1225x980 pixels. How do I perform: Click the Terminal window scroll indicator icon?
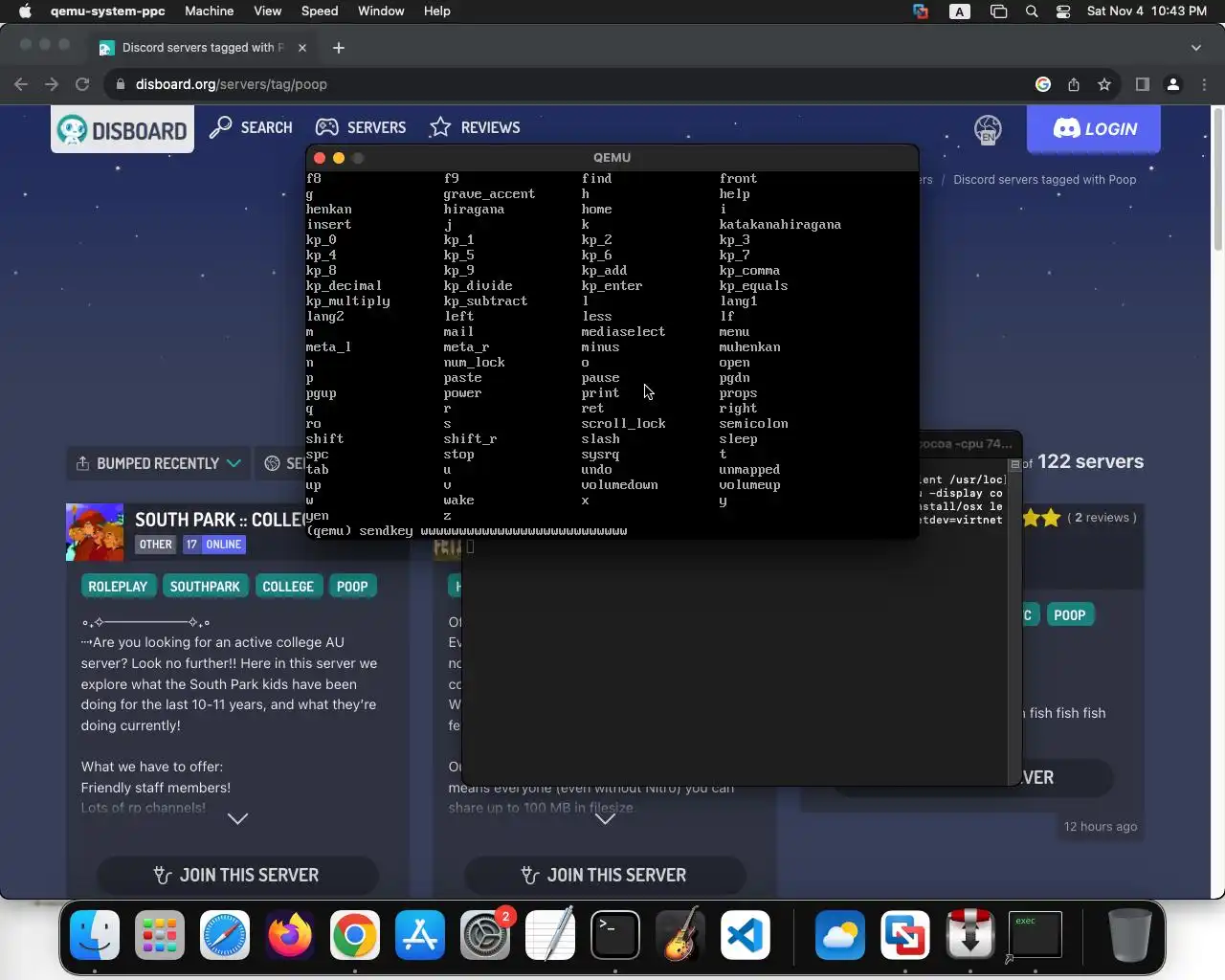click(x=1014, y=464)
